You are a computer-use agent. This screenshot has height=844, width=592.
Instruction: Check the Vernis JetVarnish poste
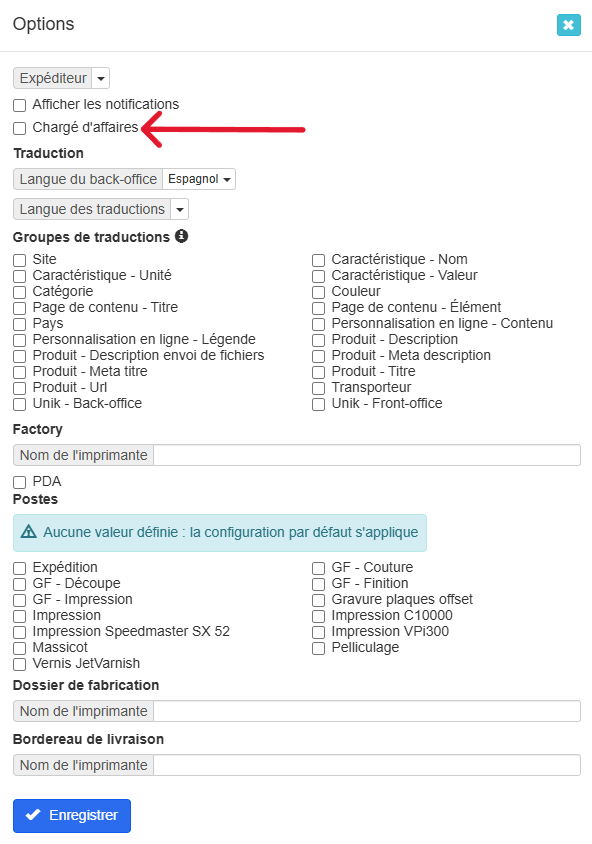coord(20,664)
